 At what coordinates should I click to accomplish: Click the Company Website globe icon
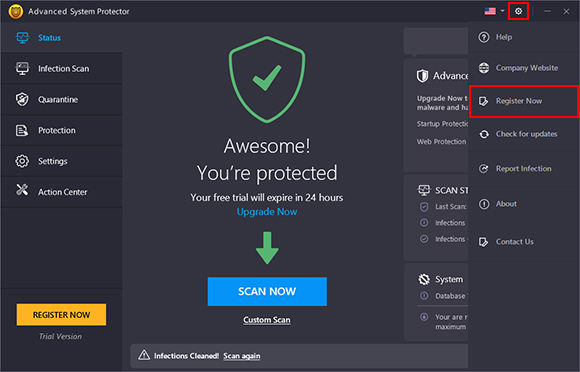click(x=484, y=68)
